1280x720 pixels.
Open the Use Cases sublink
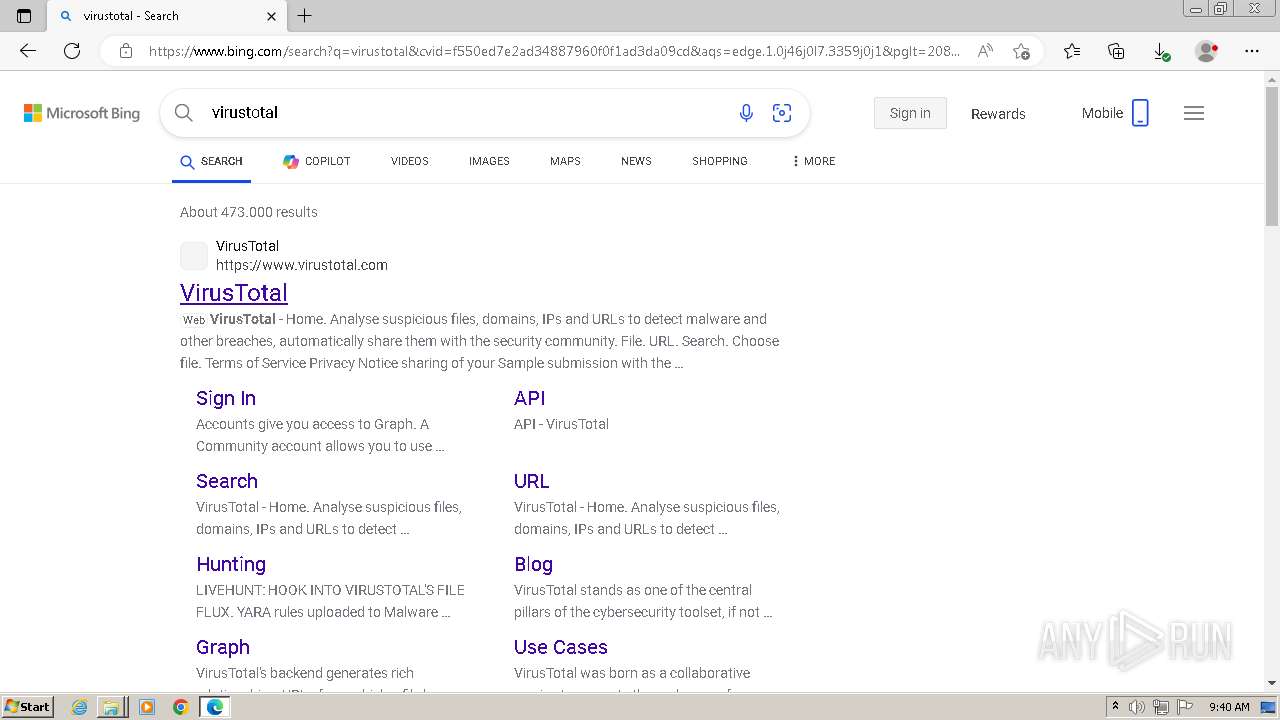[x=561, y=647]
